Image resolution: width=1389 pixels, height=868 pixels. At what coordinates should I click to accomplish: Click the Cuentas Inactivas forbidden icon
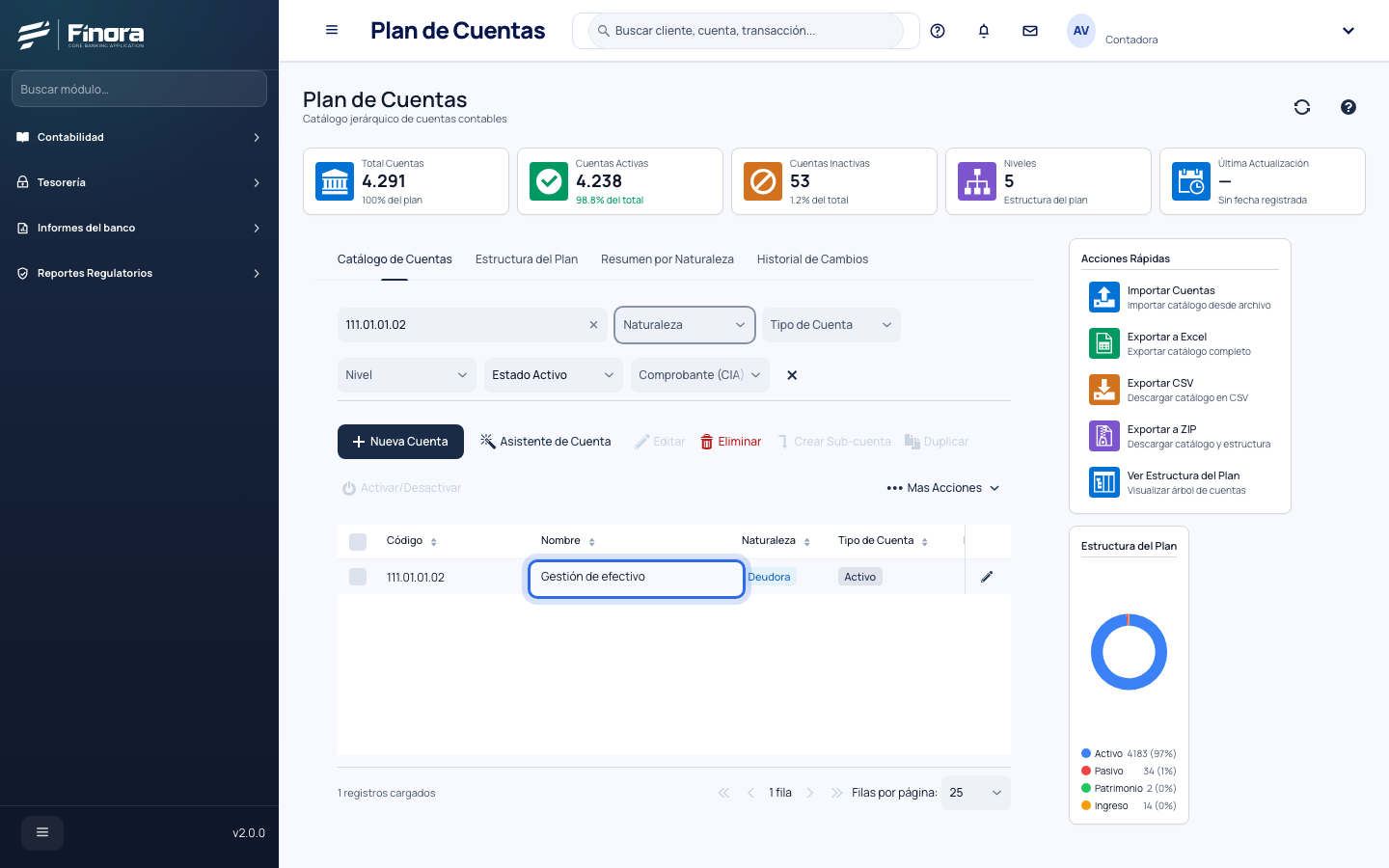pos(763,181)
